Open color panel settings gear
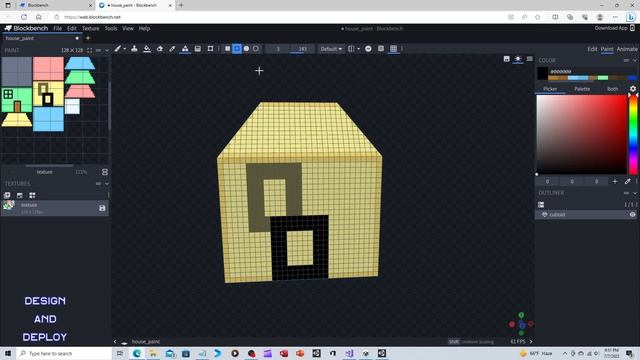 click(633, 89)
